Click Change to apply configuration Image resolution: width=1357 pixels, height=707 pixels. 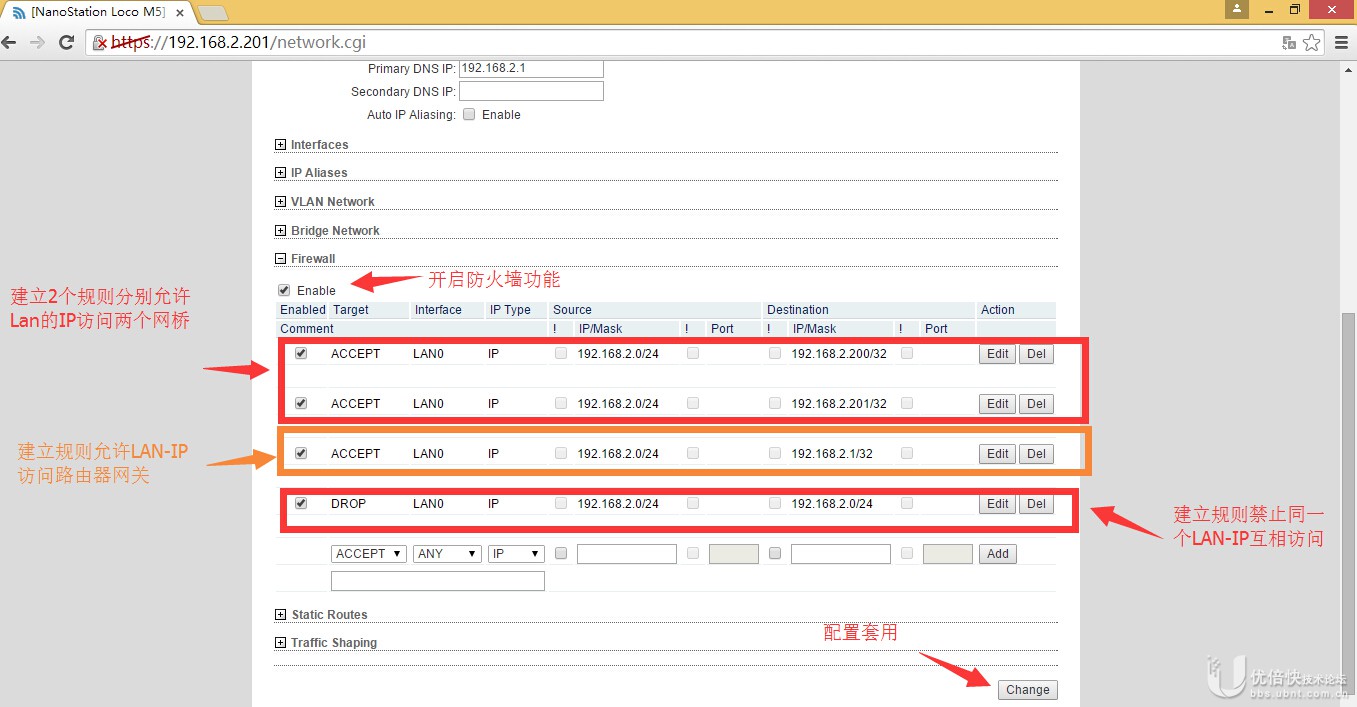1027,690
